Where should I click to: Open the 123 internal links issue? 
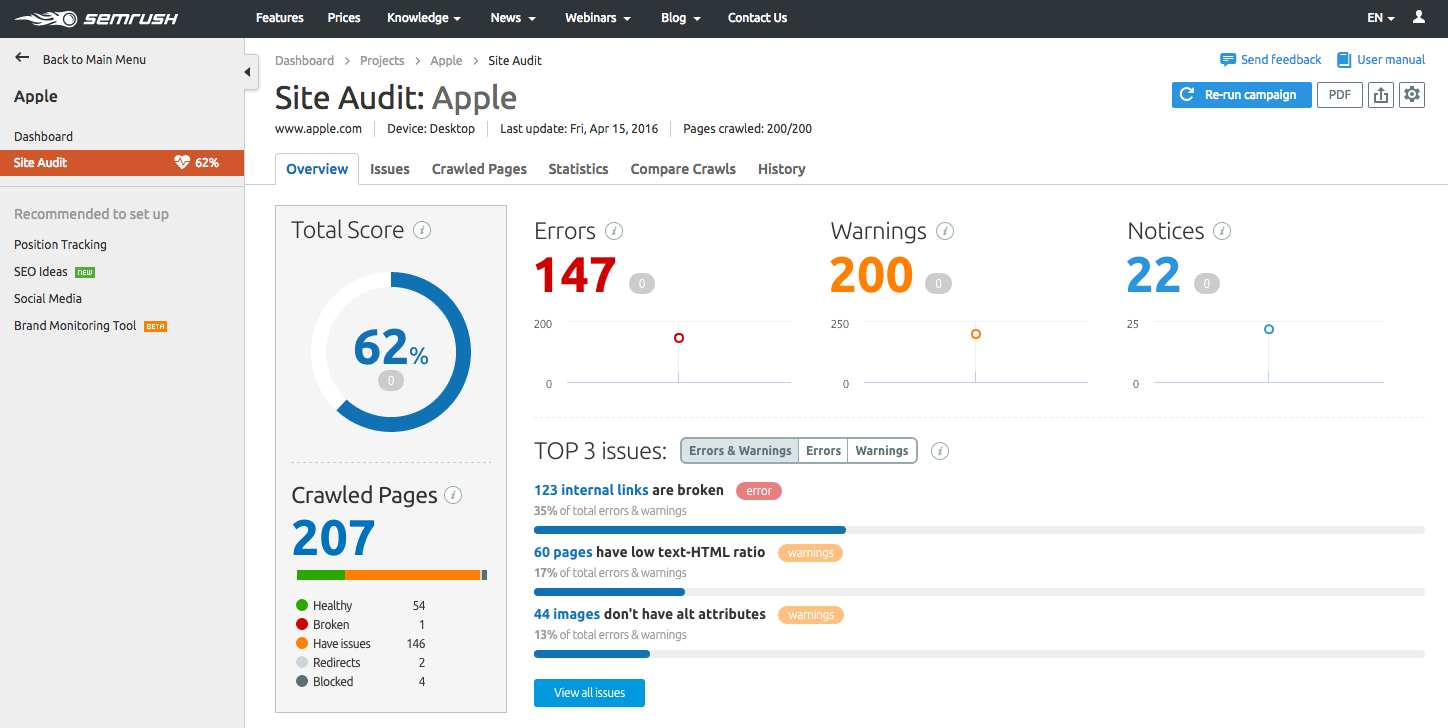click(x=591, y=490)
